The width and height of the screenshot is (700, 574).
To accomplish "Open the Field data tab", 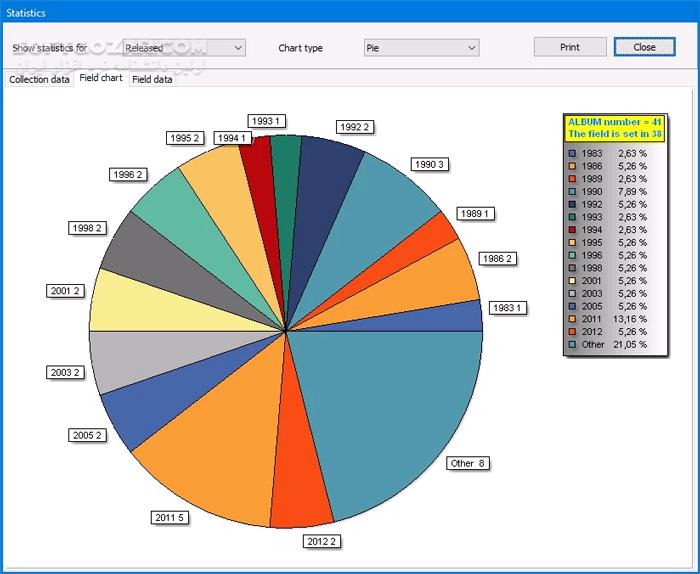I will (152, 79).
